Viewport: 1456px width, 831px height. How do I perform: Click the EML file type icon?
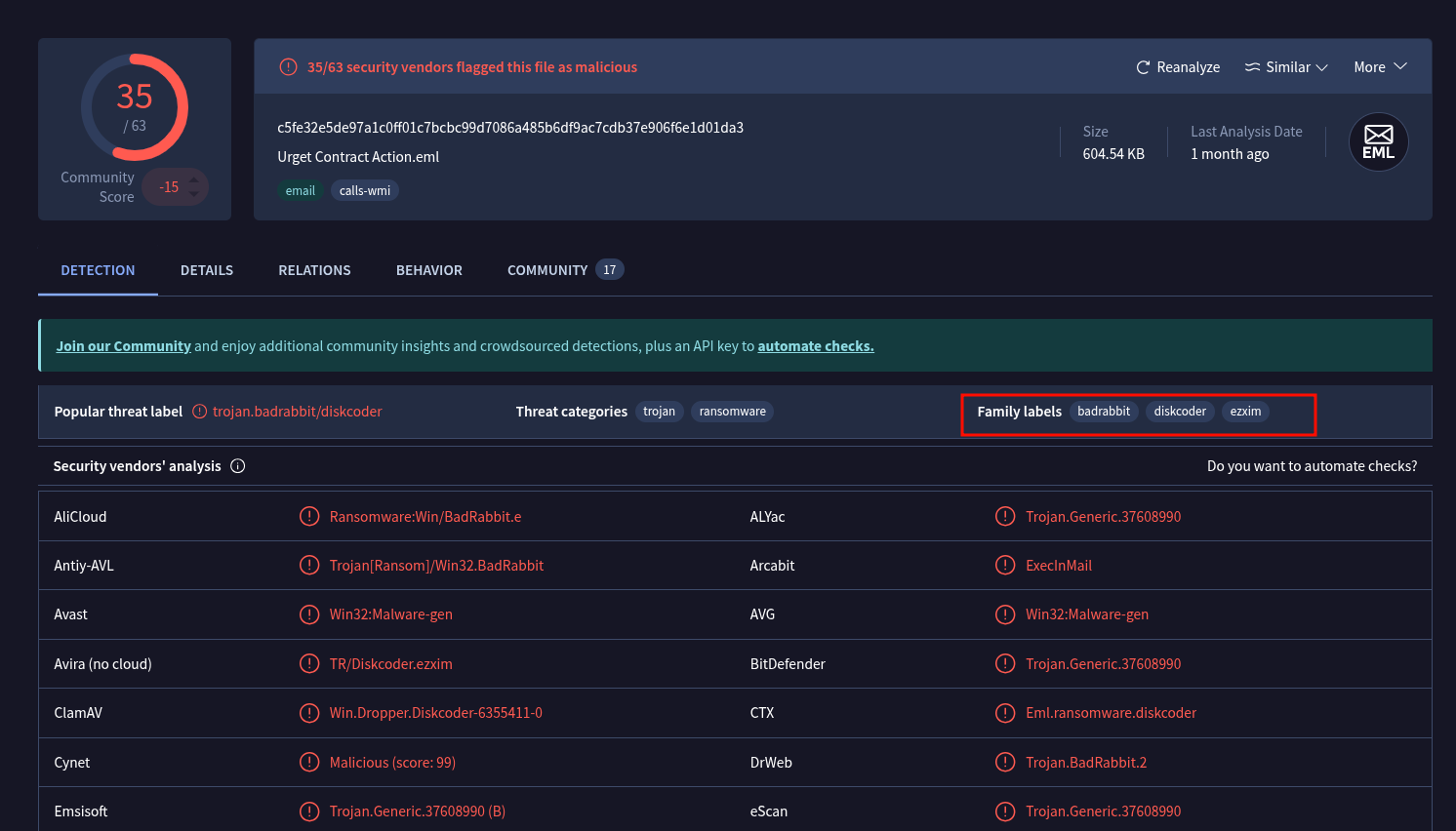tap(1378, 142)
